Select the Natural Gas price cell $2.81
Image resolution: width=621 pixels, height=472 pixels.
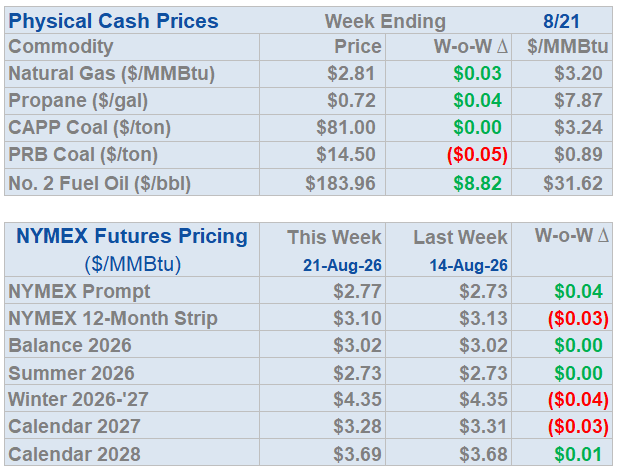(351, 74)
